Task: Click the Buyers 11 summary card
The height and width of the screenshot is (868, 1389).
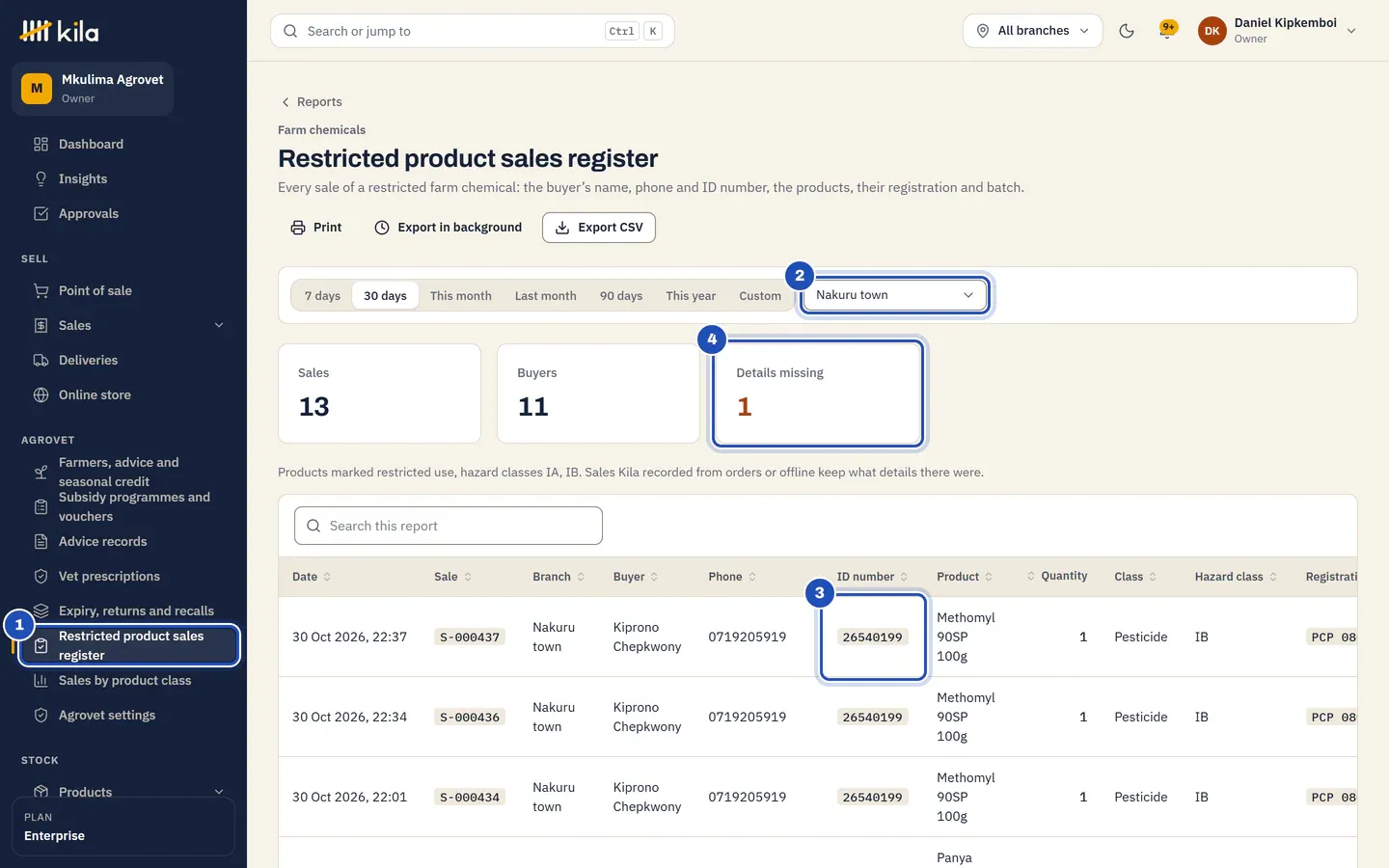Action: pos(598,393)
